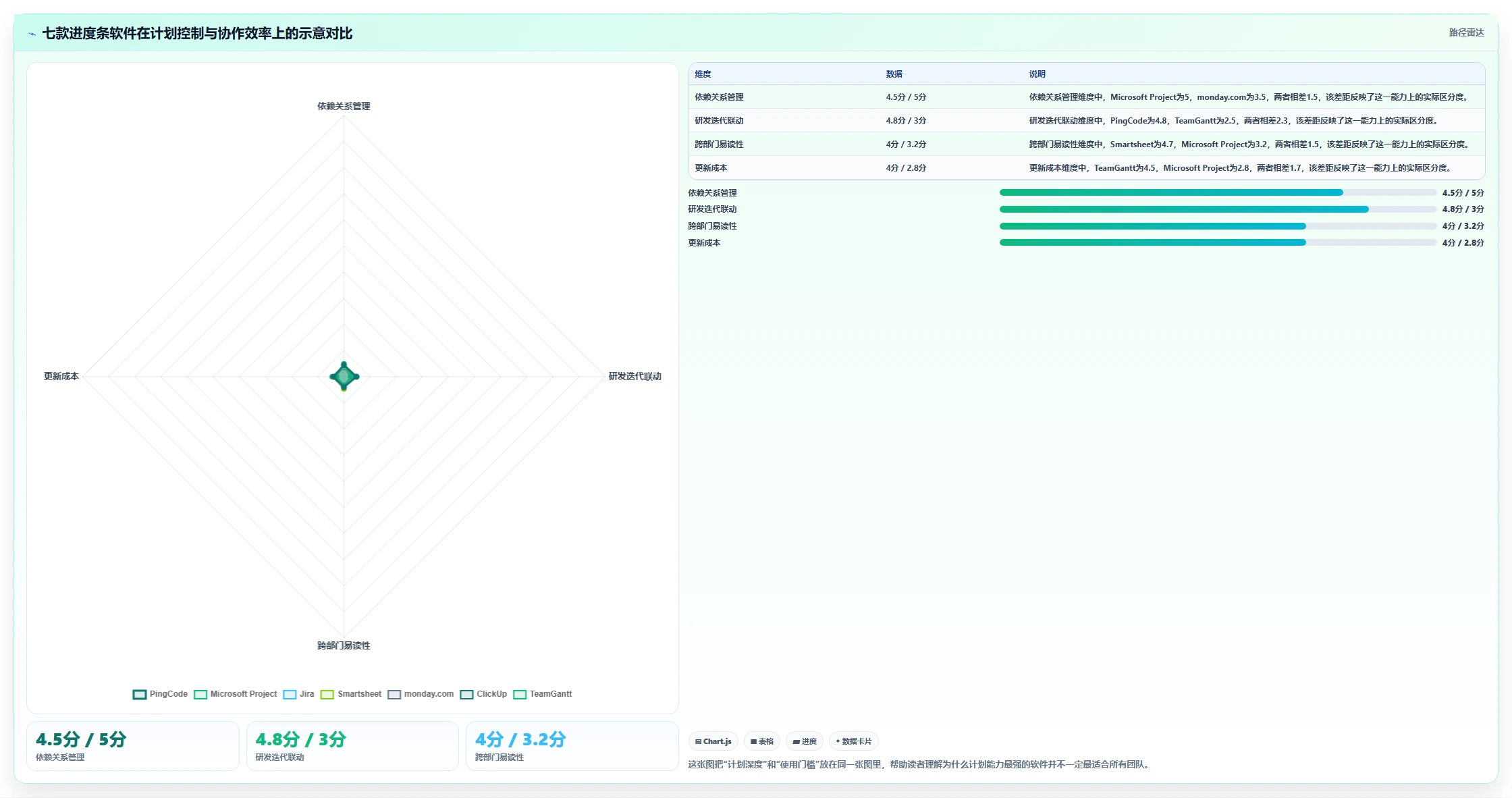Toggle the Smartsheet legend entry
This screenshot has height=798, width=1512.
(351, 694)
